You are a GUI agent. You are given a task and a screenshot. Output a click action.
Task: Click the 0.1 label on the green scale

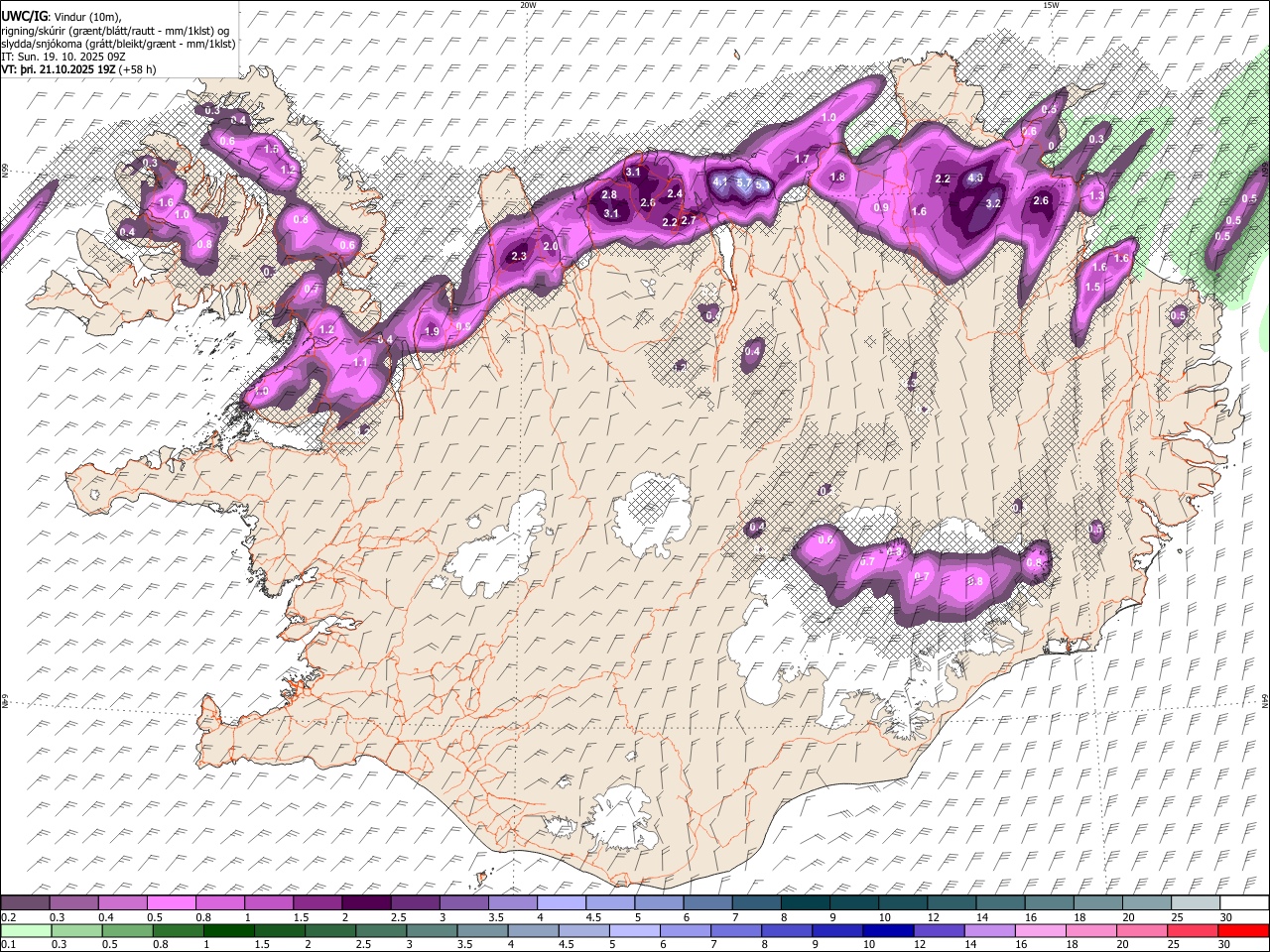7,945
